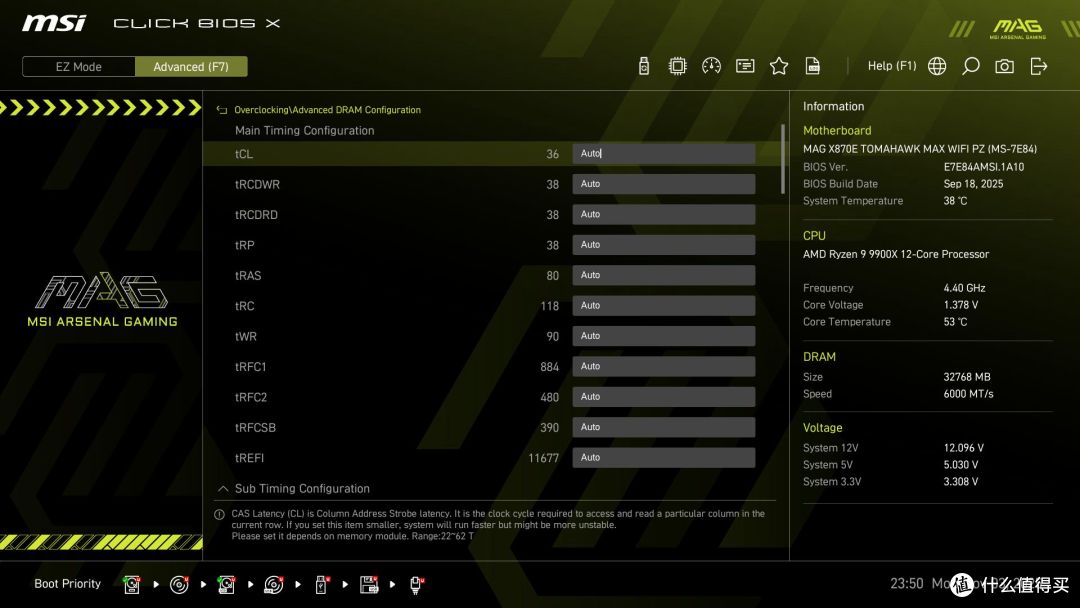Switch to Advanced (F7) tab

191,67
